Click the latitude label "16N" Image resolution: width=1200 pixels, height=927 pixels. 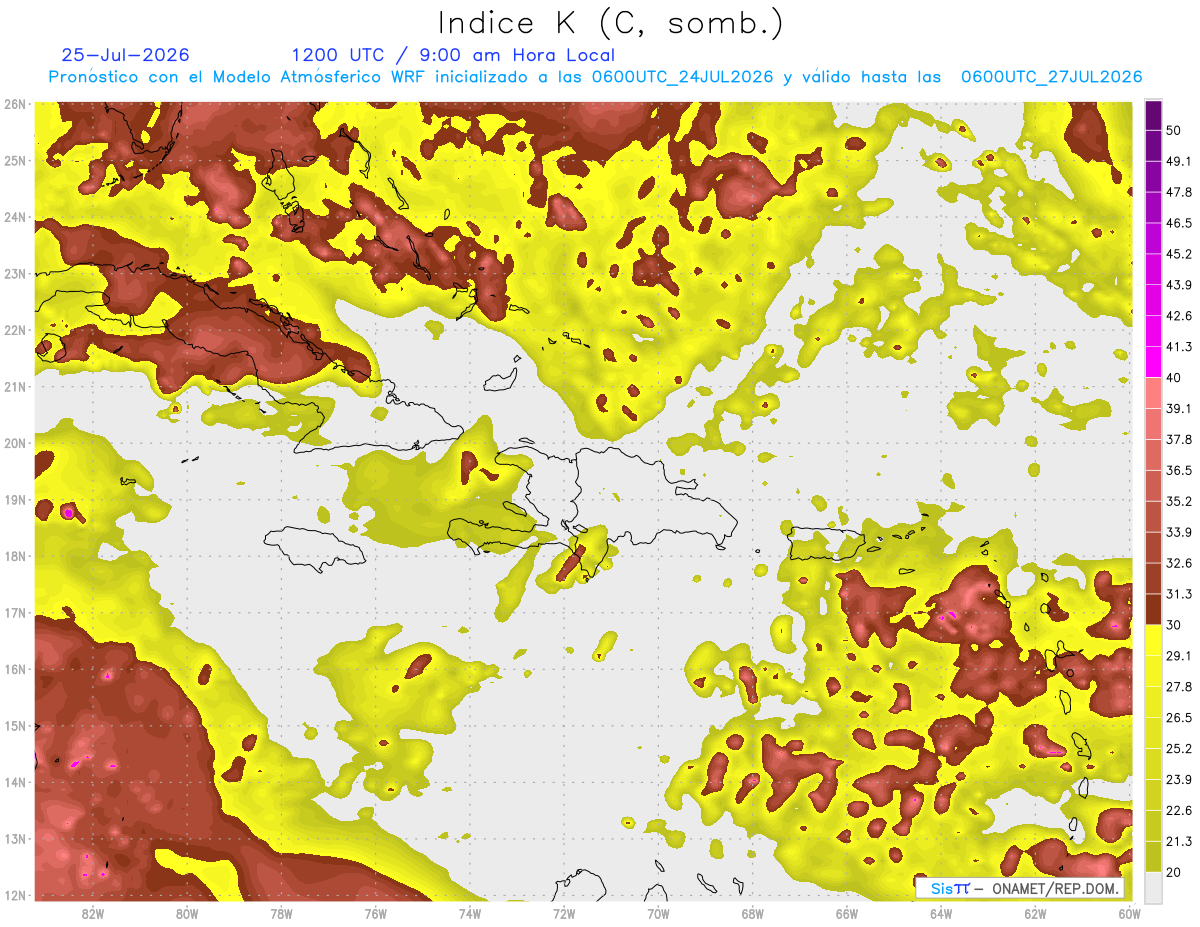coord(15,669)
